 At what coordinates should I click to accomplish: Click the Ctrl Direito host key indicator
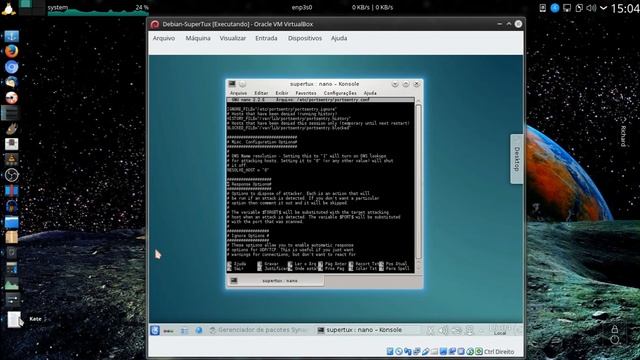tap(498, 351)
